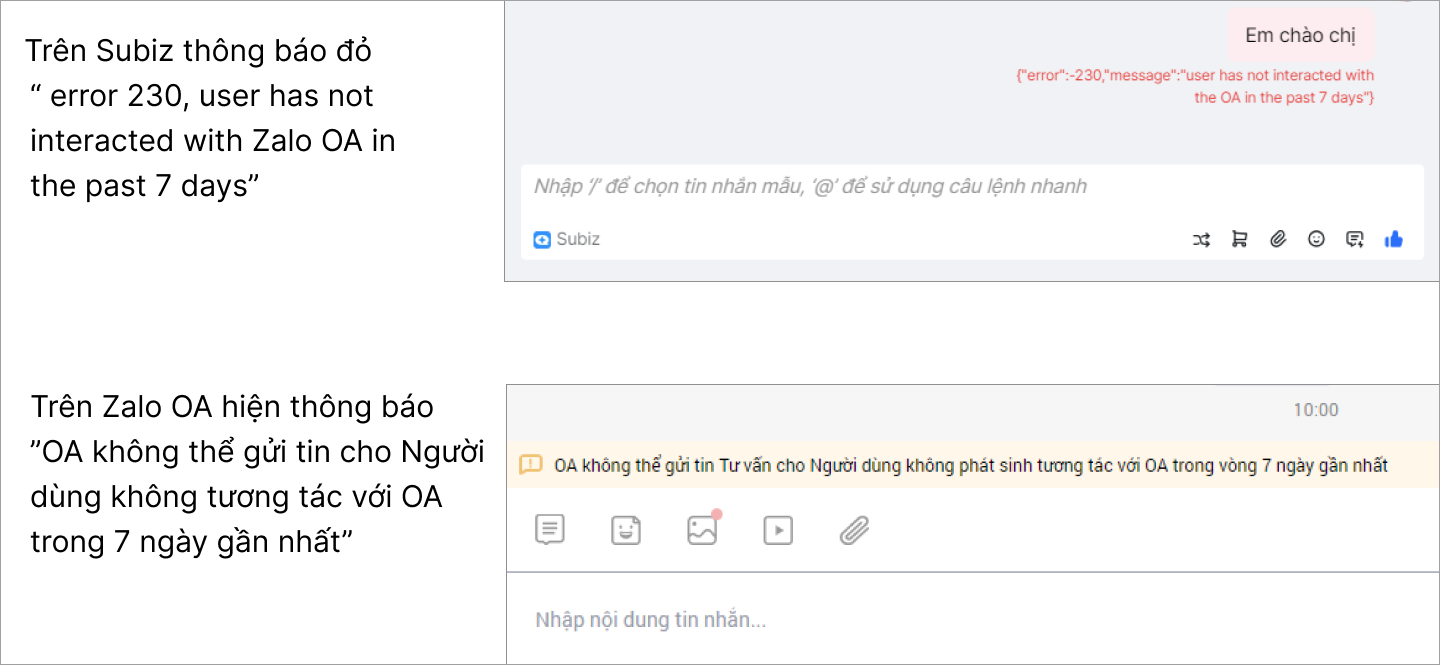The width and height of the screenshot is (1440, 665).
Task: Attach a file using Subiz paperclip icon
Action: [x=1277, y=239]
